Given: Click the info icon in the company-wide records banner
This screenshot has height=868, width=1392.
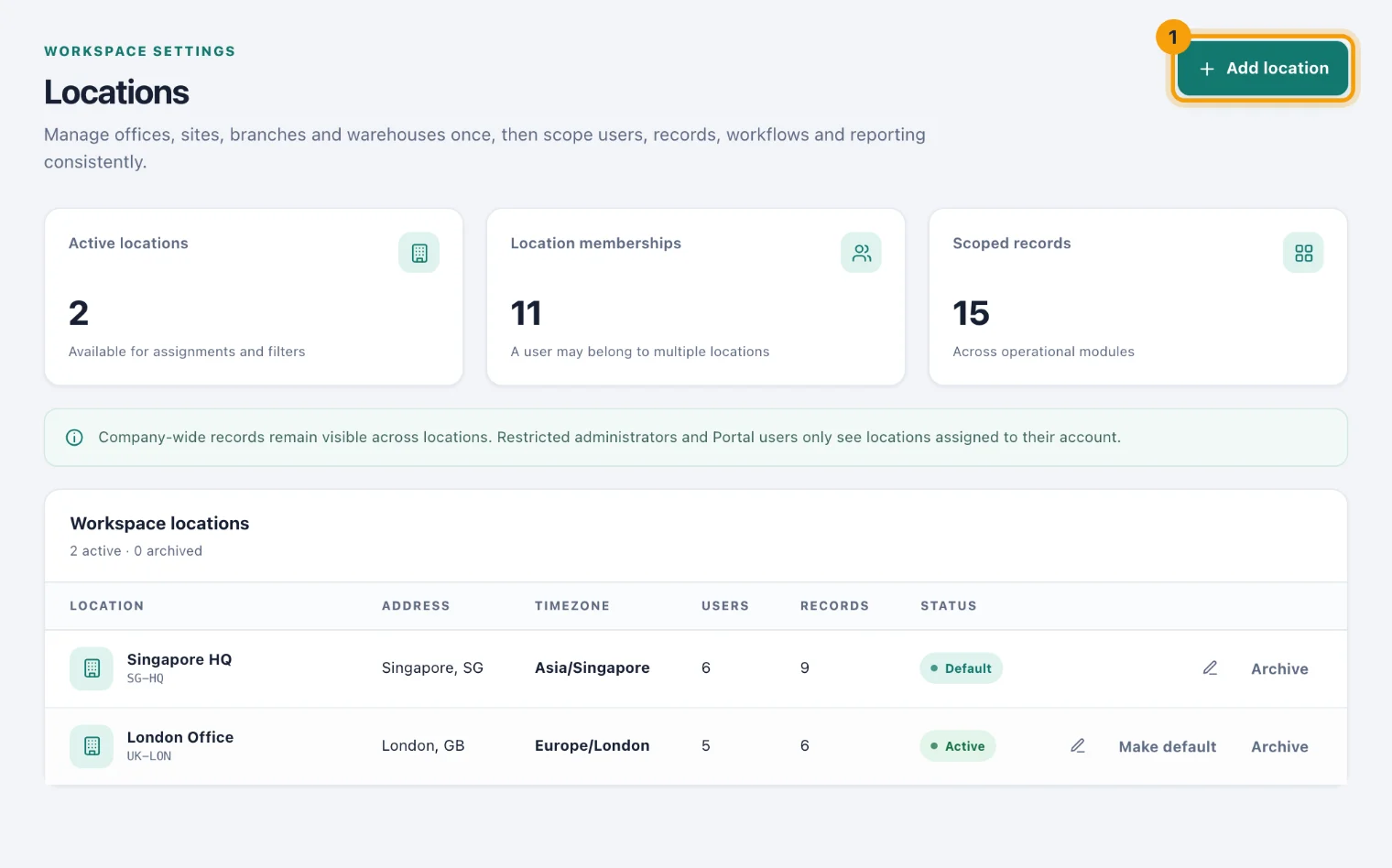Looking at the screenshot, I should coord(75,438).
